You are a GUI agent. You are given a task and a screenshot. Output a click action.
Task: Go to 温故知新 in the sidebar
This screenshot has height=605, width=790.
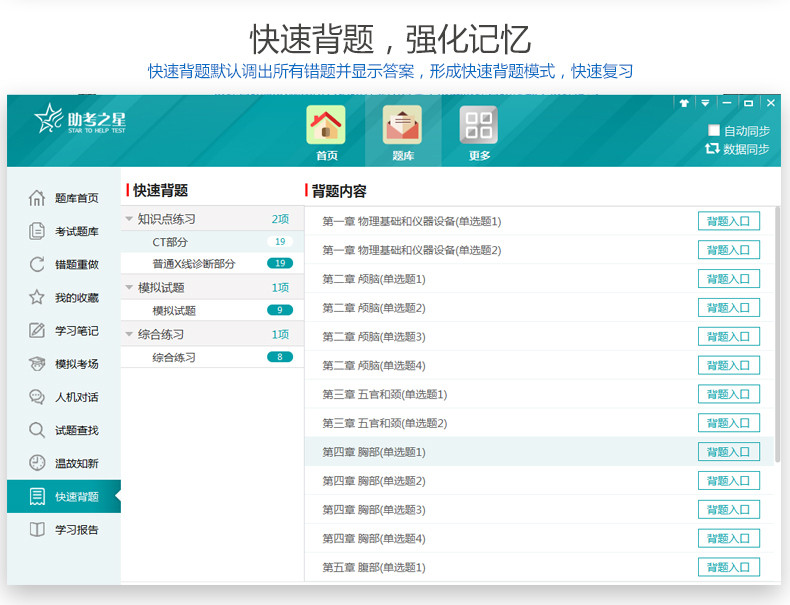point(64,463)
